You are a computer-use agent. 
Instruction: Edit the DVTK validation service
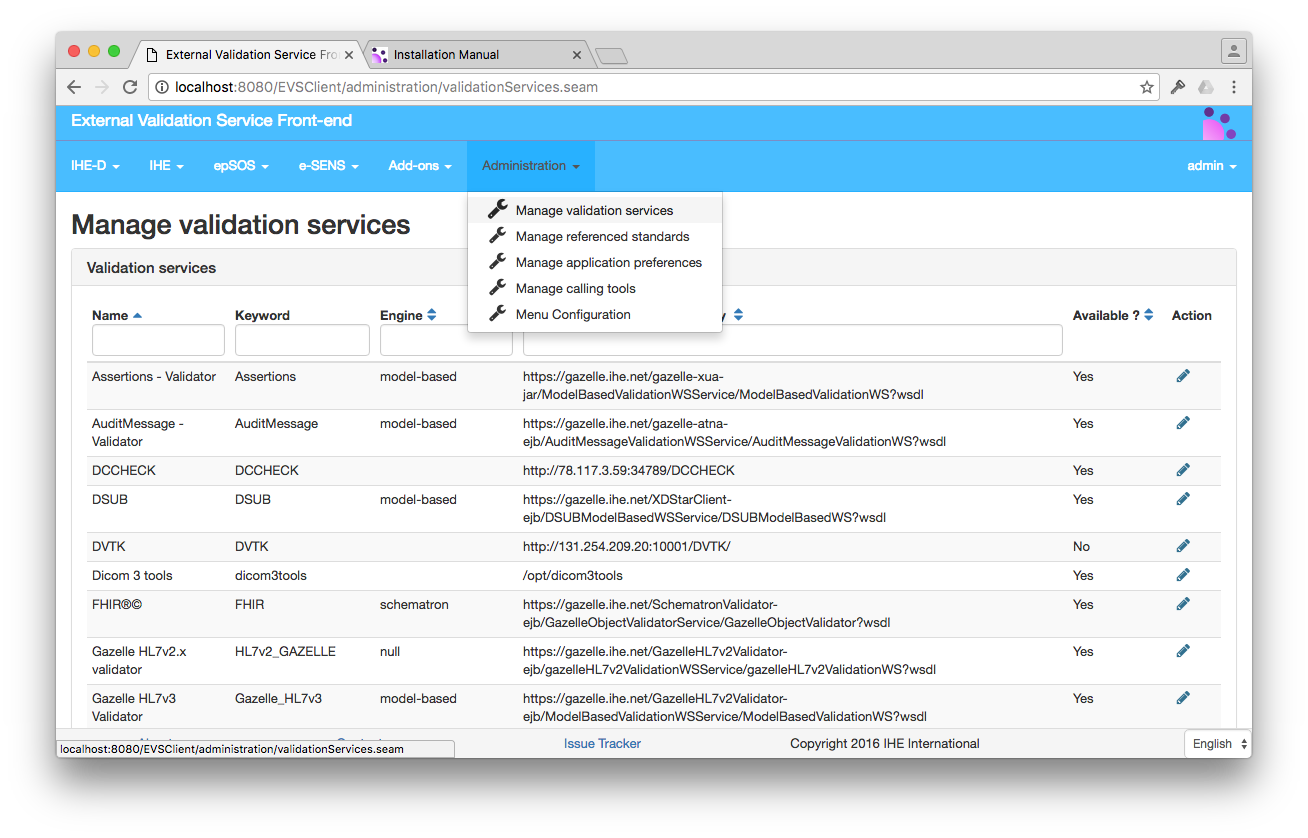click(x=1183, y=545)
